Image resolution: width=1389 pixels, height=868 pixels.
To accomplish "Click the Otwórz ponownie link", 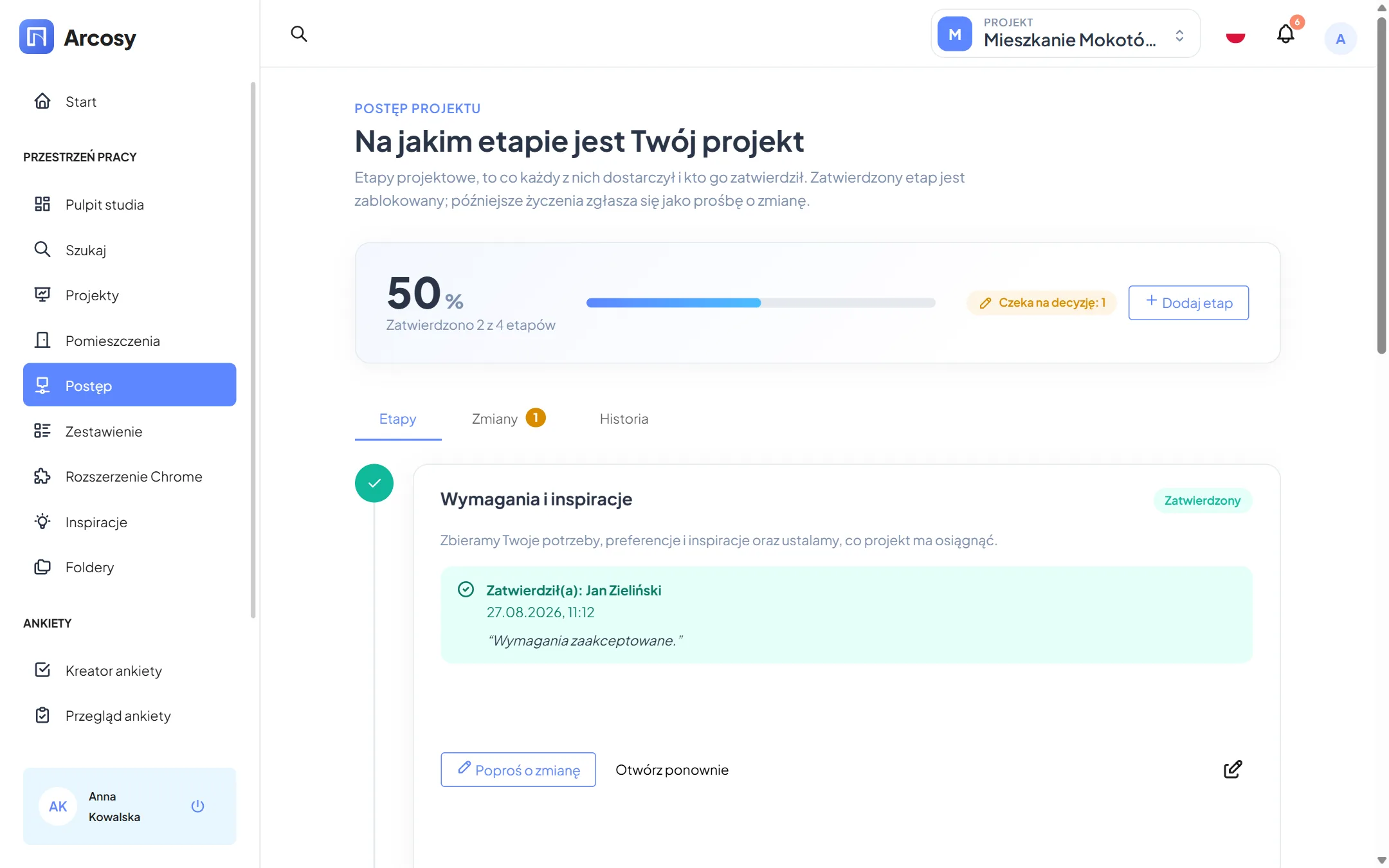I will click(x=672, y=770).
